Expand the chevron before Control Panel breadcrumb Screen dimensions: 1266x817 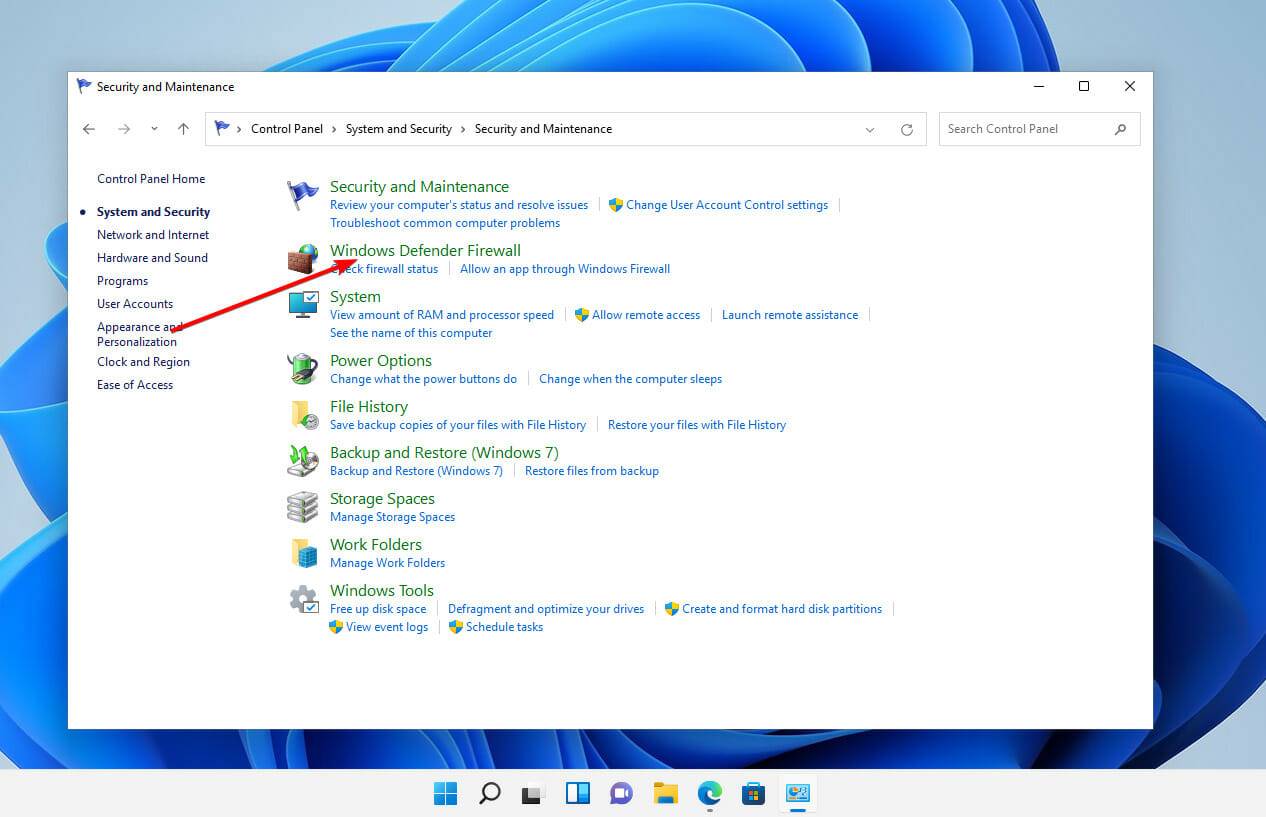[240, 129]
